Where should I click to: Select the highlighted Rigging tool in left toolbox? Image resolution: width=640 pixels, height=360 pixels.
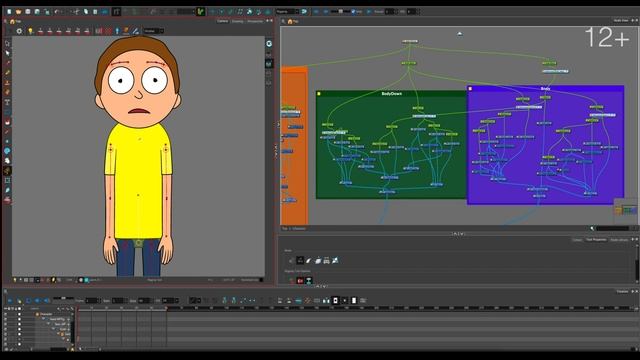[x=7, y=171]
